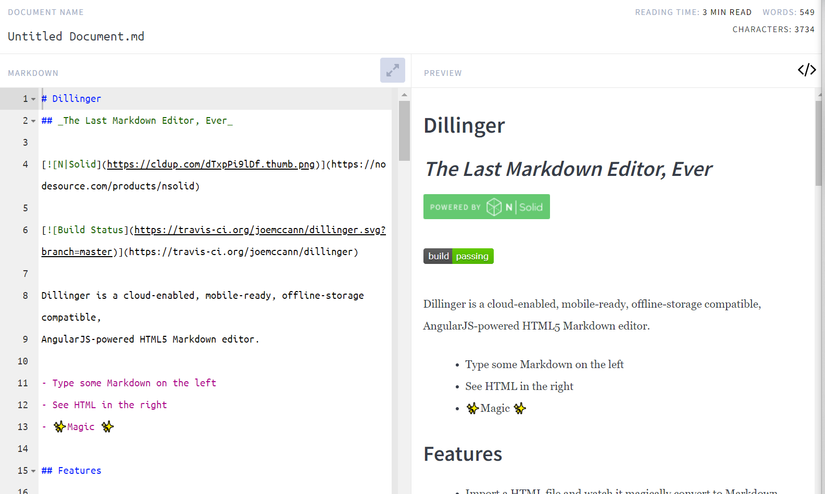This screenshot has width=825, height=494.
Task: Click the 'Dillinger' heading in preview
Action: pyautogui.click(x=464, y=125)
